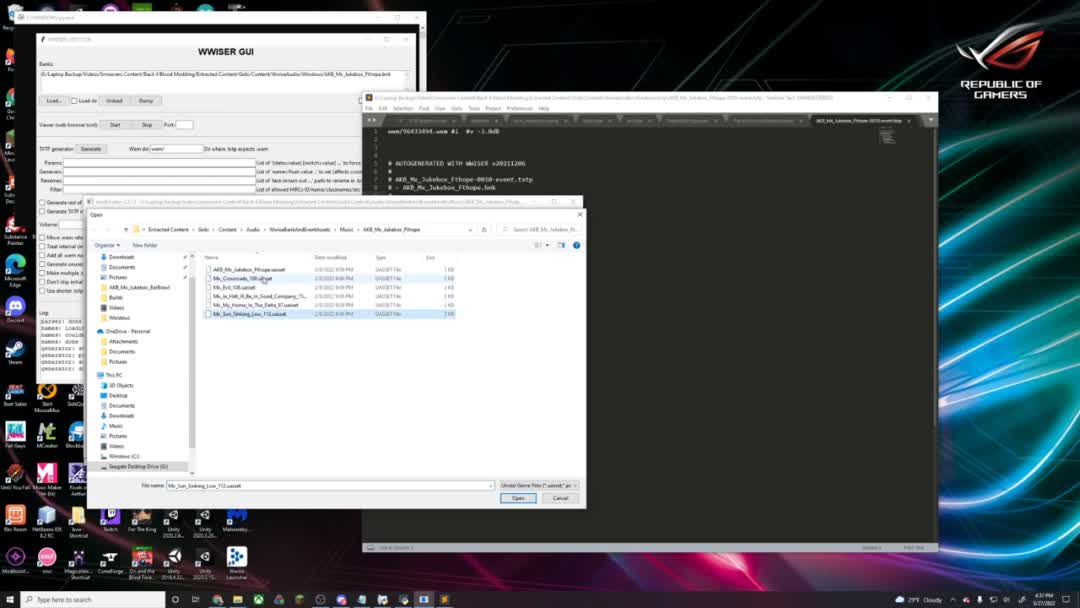The image size is (1080, 608).
Task: Open Task View on the taskbar
Action: (196, 600)
